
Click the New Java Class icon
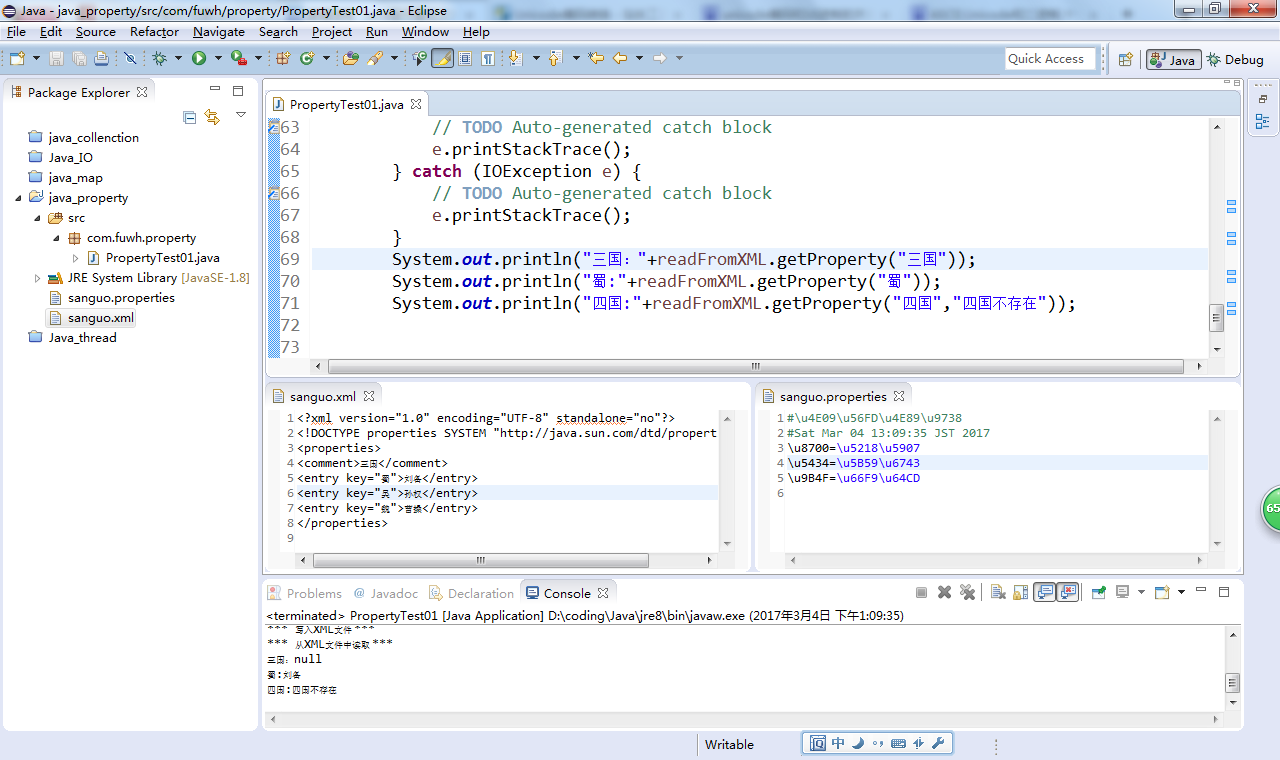point(308,58)
